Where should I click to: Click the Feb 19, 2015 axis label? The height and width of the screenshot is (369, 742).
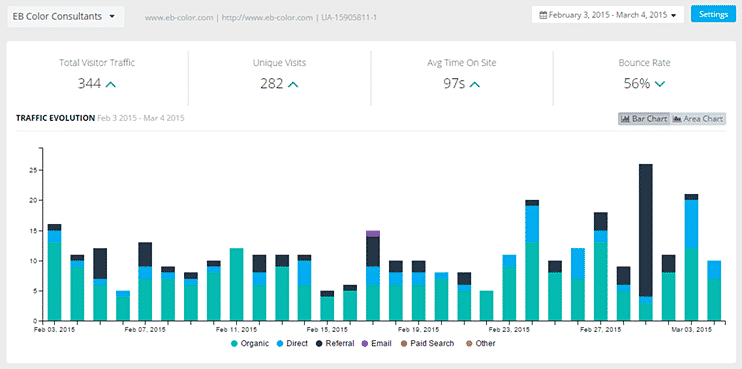[x=418, y=329]
